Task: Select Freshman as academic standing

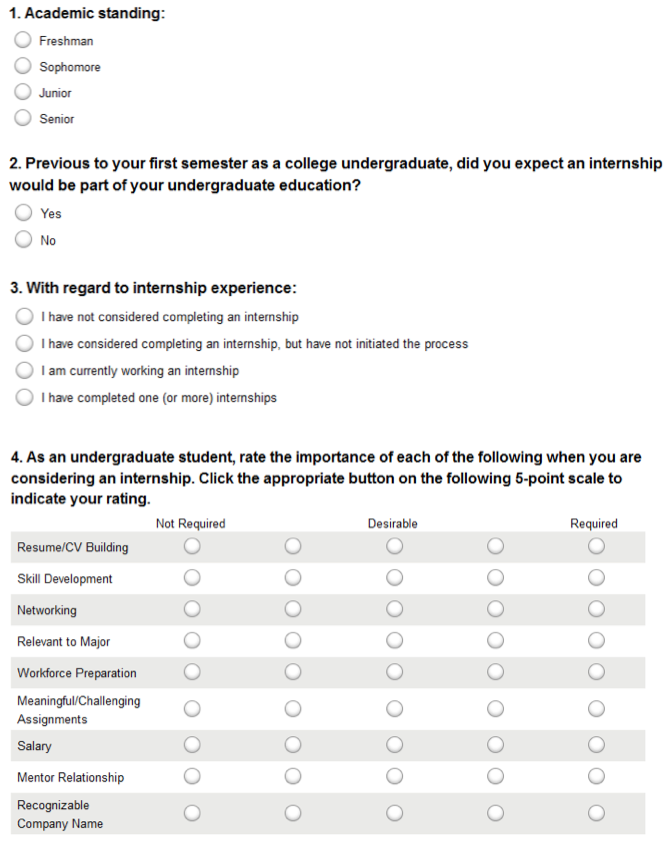Action: coord(23,40)
